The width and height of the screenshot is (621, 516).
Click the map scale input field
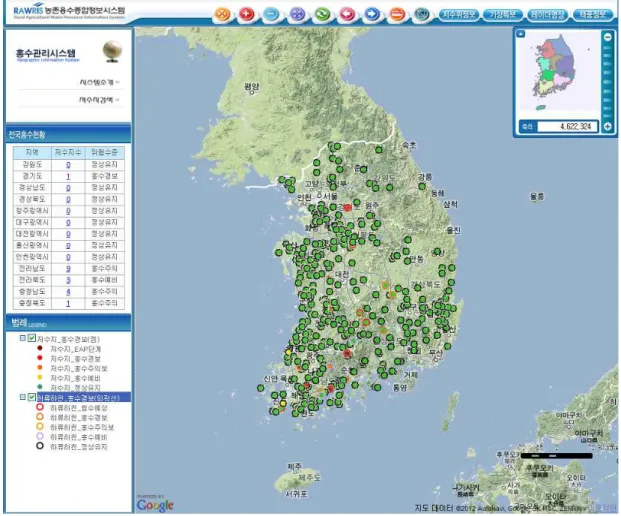567,127
